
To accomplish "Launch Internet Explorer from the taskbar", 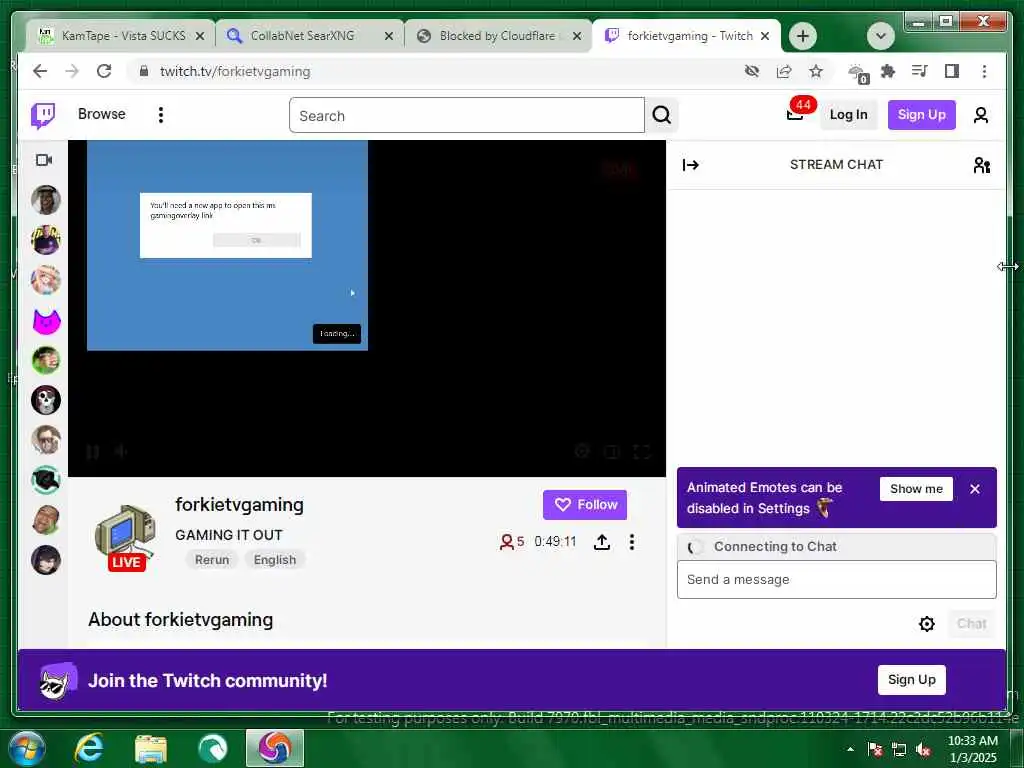I will (x=88, y=748).
